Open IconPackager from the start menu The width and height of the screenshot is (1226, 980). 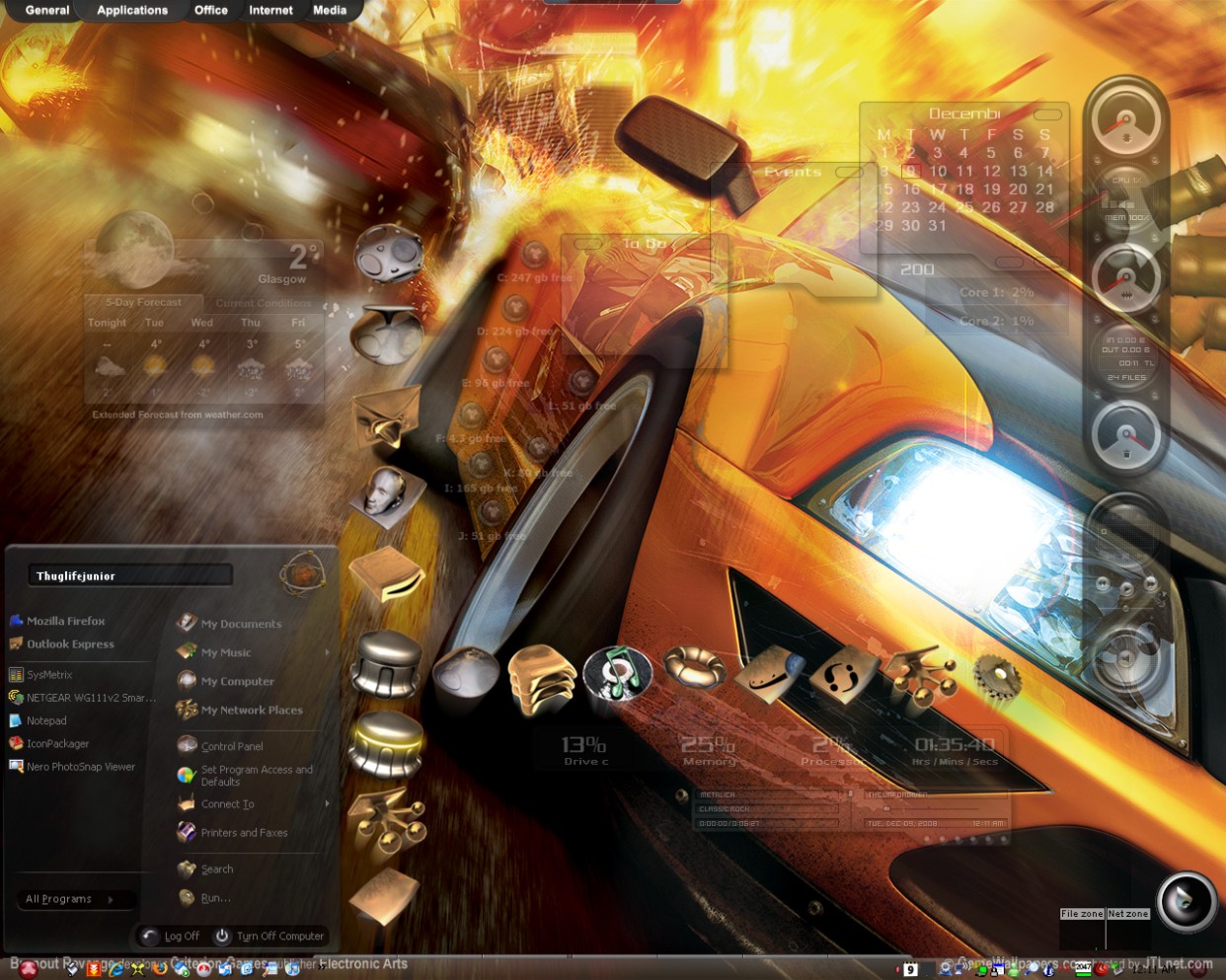coord(48,743)
